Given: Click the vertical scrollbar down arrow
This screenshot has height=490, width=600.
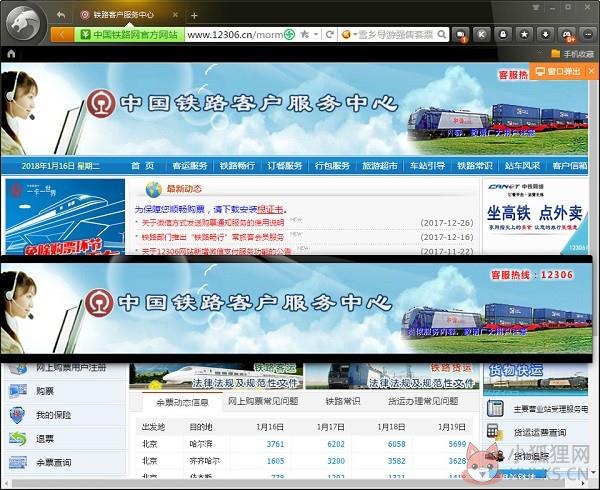Looking at the screenshot, I should (x=594, y=474).
